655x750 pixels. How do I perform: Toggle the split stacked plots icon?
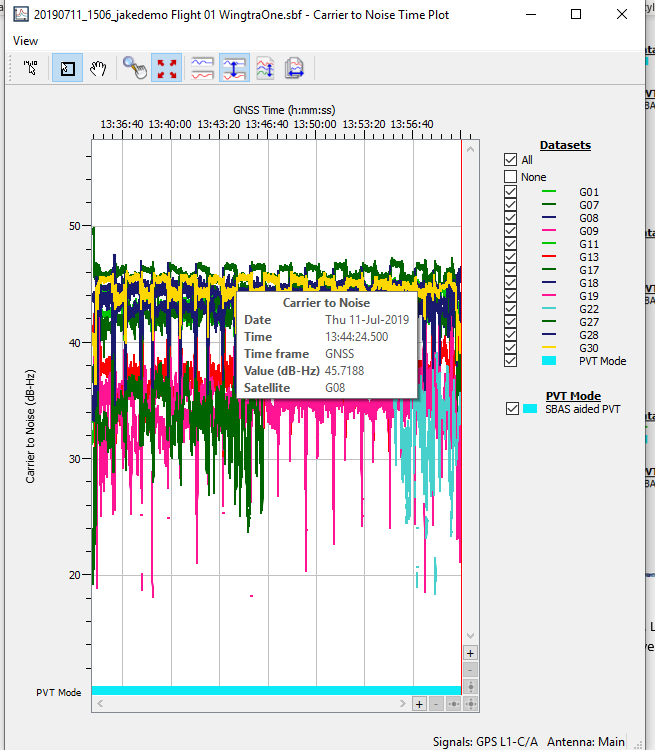(202, 69)
